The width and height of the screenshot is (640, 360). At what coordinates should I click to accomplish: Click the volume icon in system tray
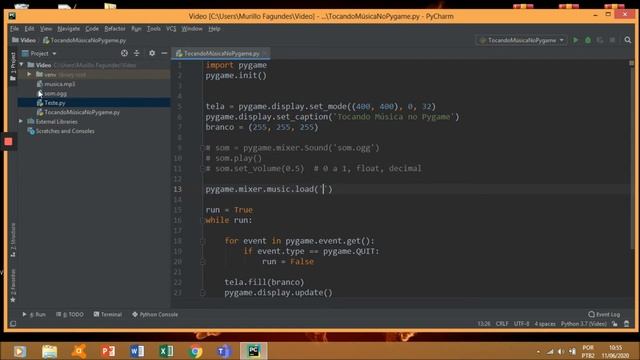point(561,351)
